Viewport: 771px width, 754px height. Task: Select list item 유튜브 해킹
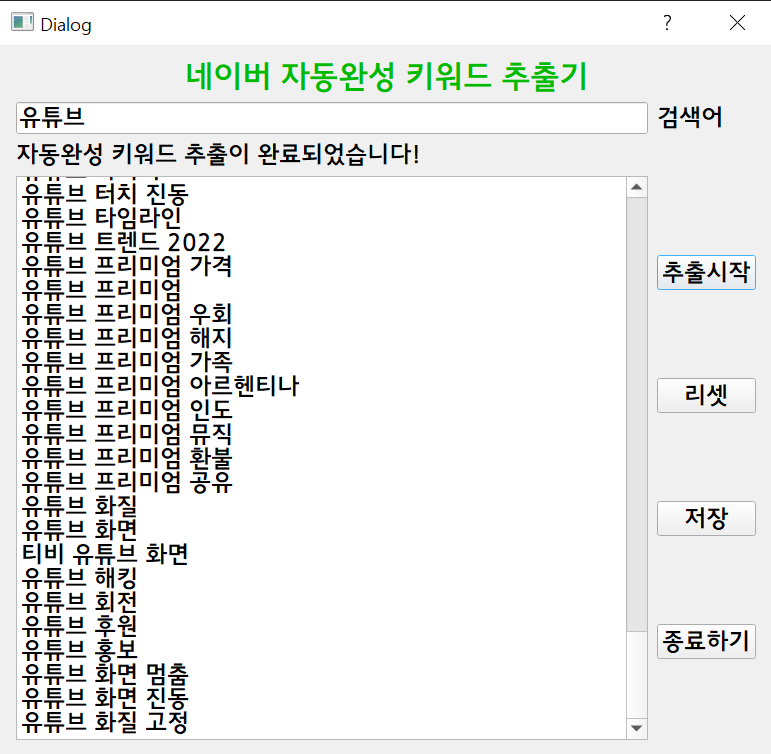(80, 578)
